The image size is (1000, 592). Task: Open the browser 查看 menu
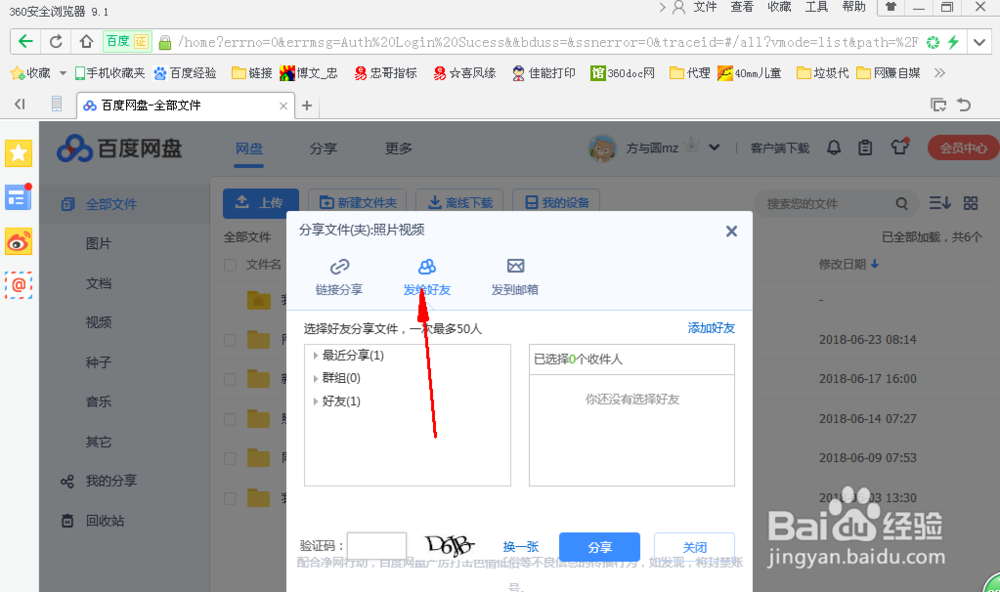point(742,7)
